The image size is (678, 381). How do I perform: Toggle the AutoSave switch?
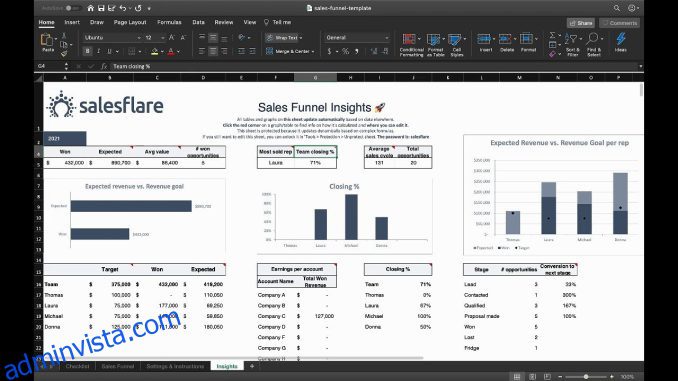click(x=71, y=8)
